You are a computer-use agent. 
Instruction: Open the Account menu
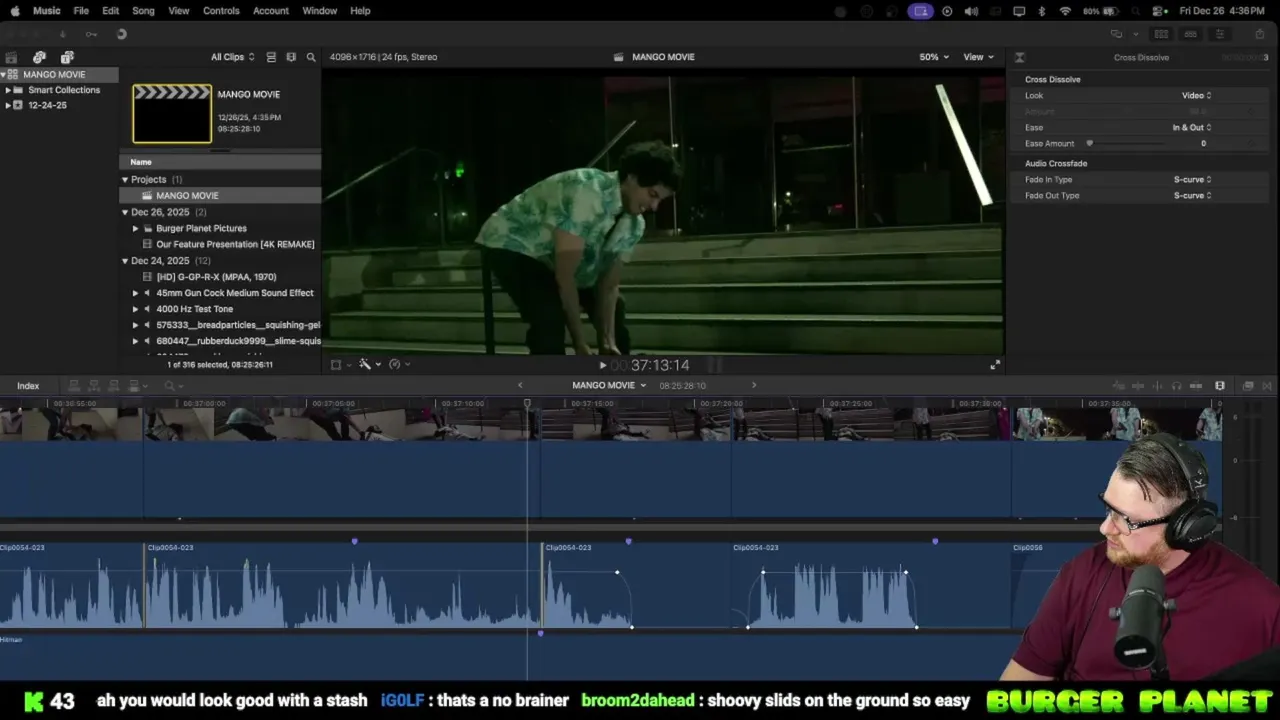click(x=270, y=11)
